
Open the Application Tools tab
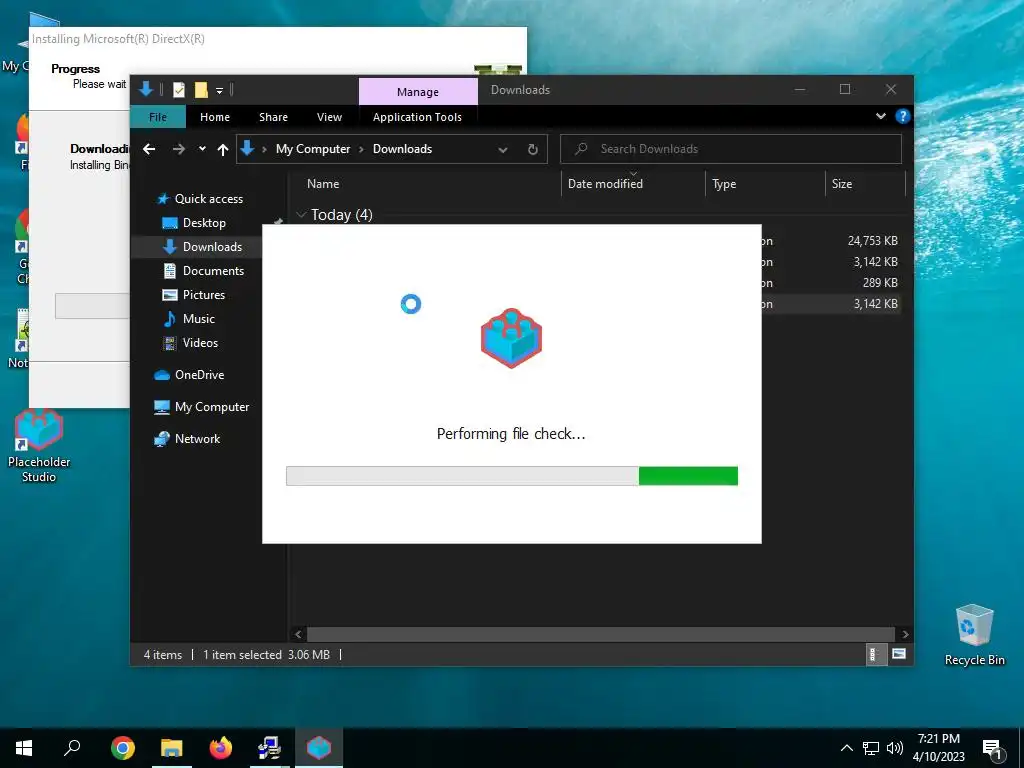[x=417, y=117]
